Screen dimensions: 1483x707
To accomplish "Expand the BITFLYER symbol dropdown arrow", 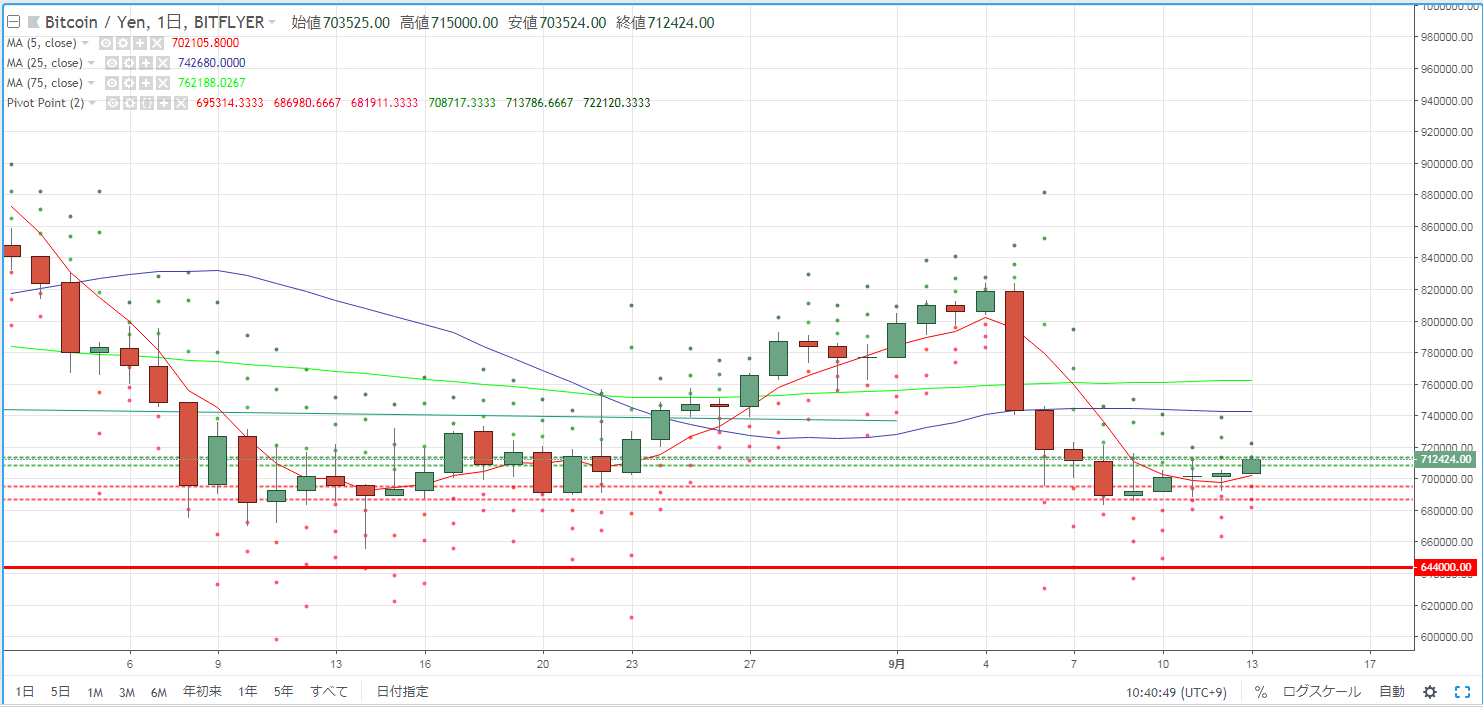I will pyautogui.click(x=272, y=22).
